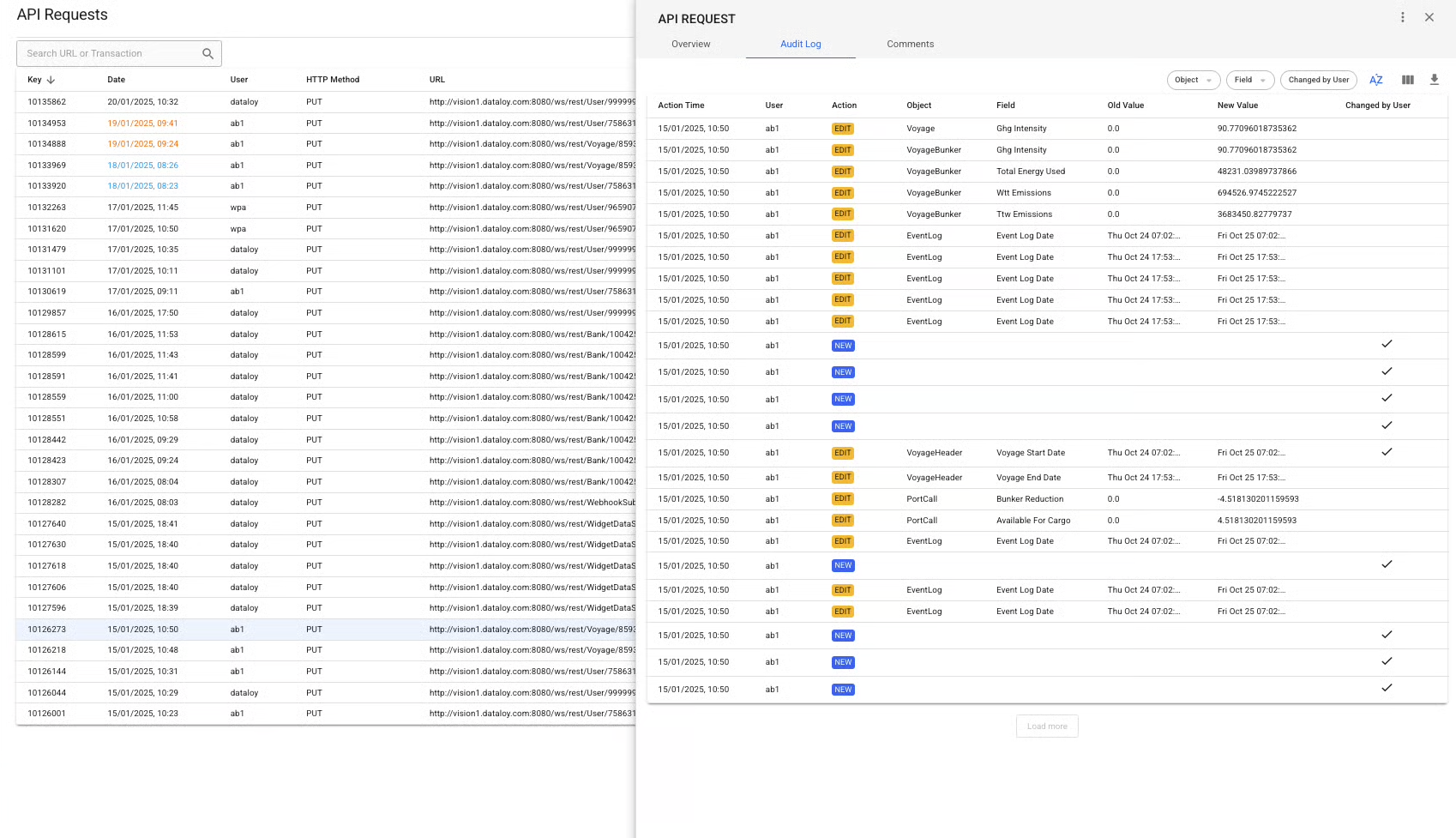
Task: Toggle the Changed by User filter chip
Action: (1317, 80)
